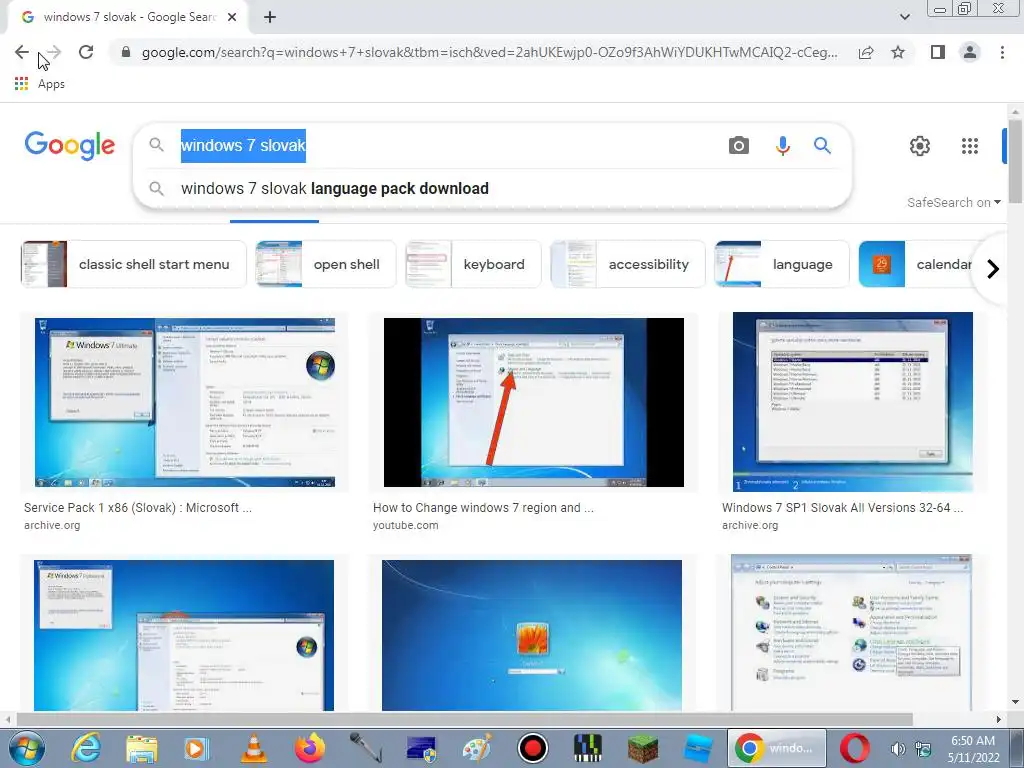The image size is (1024, 768).
Task: Open the Windows 7 login screen thumbnail
Action: (x=532, y=635)
